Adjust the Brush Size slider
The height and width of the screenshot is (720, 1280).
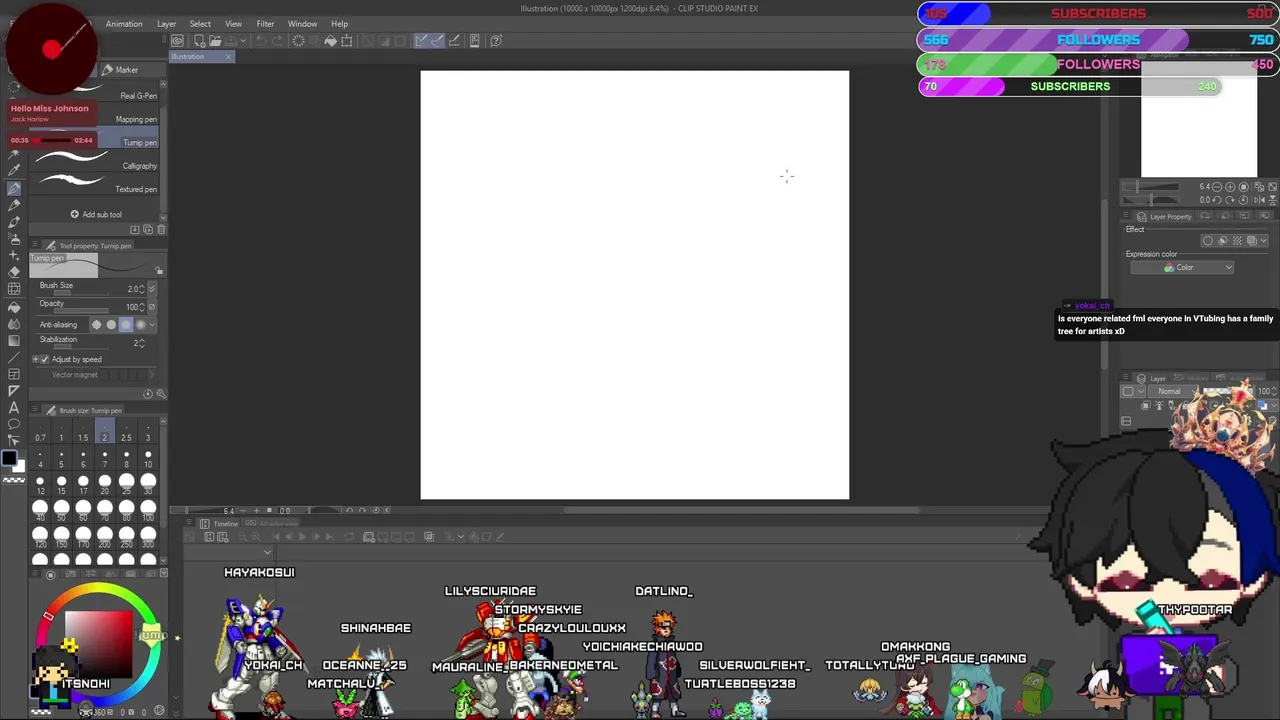(82, 293)
